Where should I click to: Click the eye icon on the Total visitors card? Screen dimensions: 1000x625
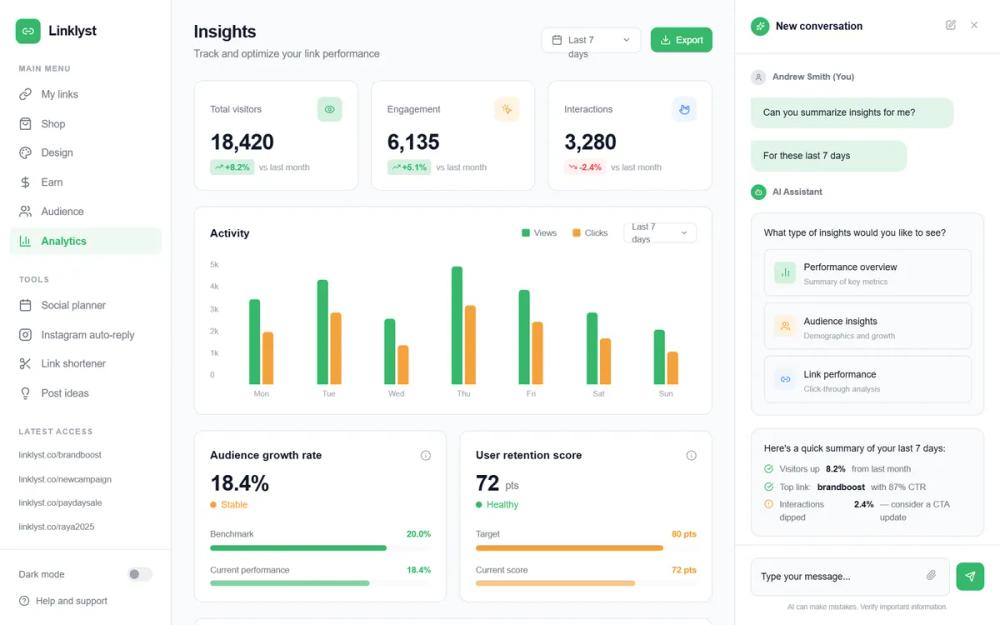click(x=330, y=109)
